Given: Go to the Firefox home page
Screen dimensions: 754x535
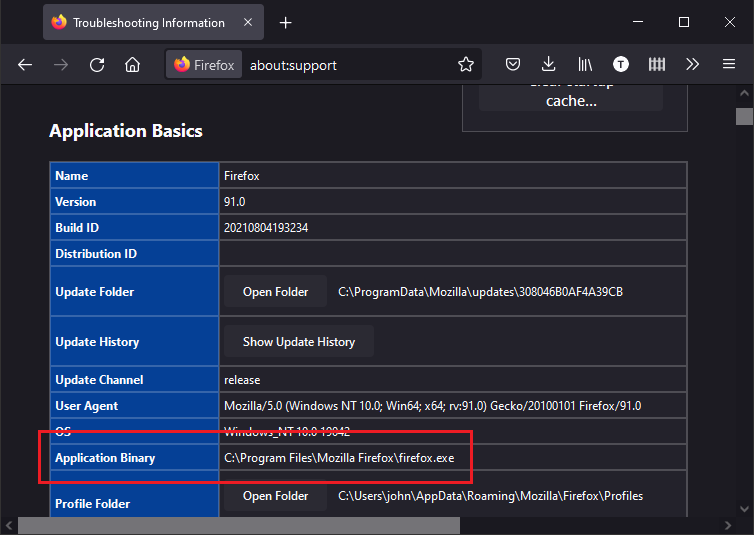Looking at the screenshot, I should point(132,65).
